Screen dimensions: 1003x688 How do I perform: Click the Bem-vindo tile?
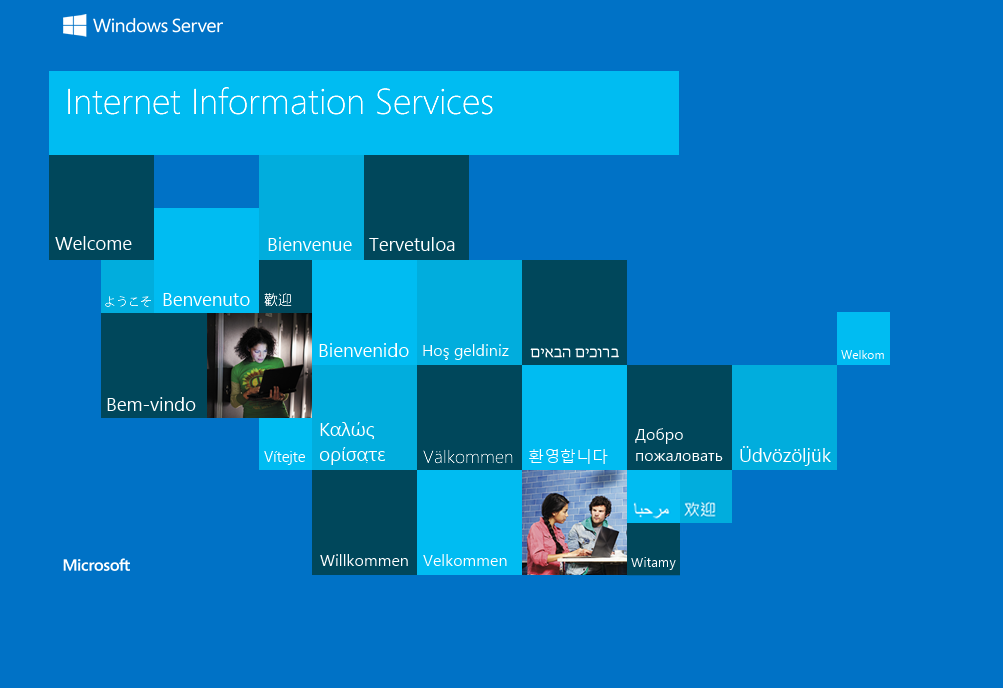pyautogui.click(x=154, y=366)
